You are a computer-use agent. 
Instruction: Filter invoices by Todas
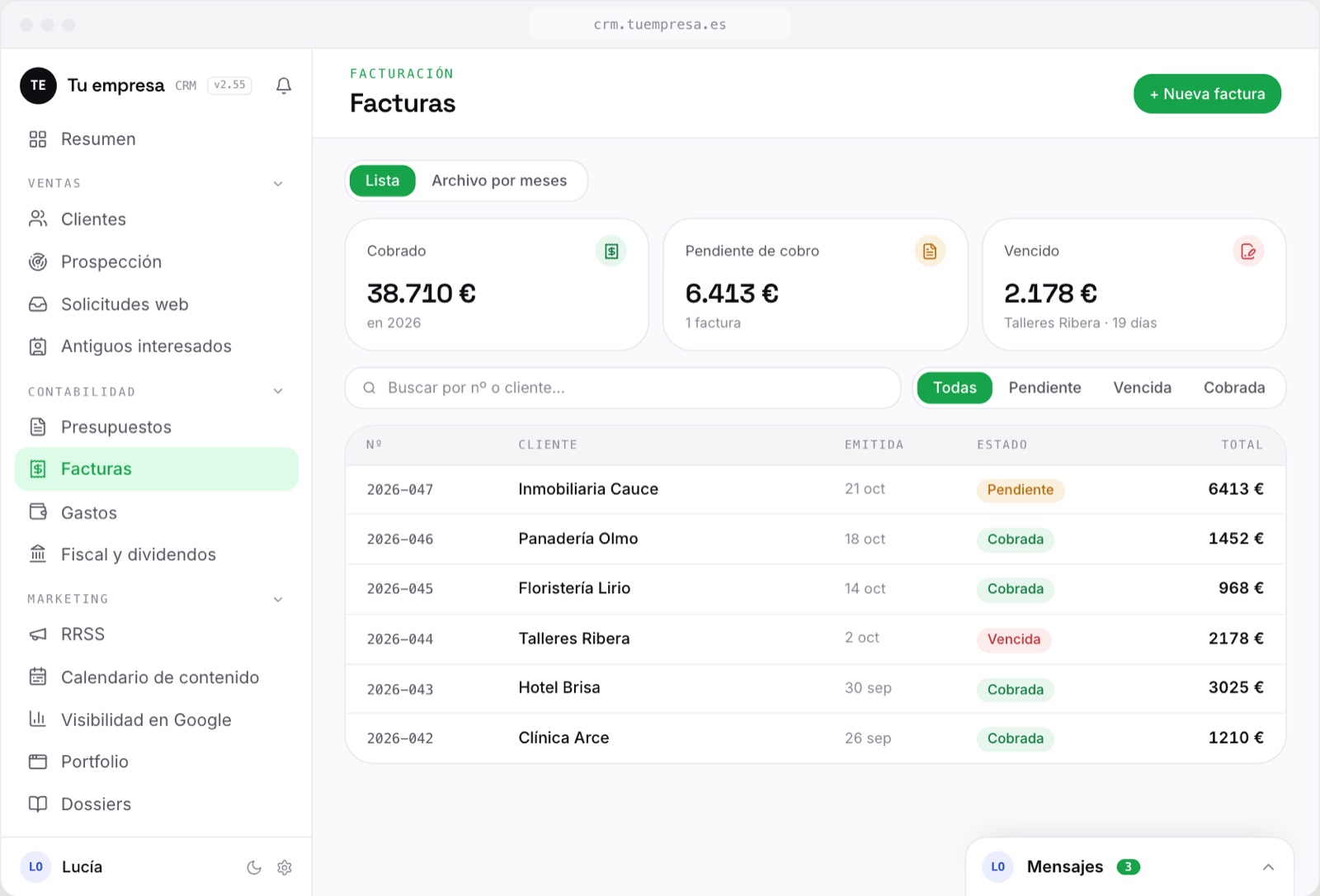click(955, 388)
